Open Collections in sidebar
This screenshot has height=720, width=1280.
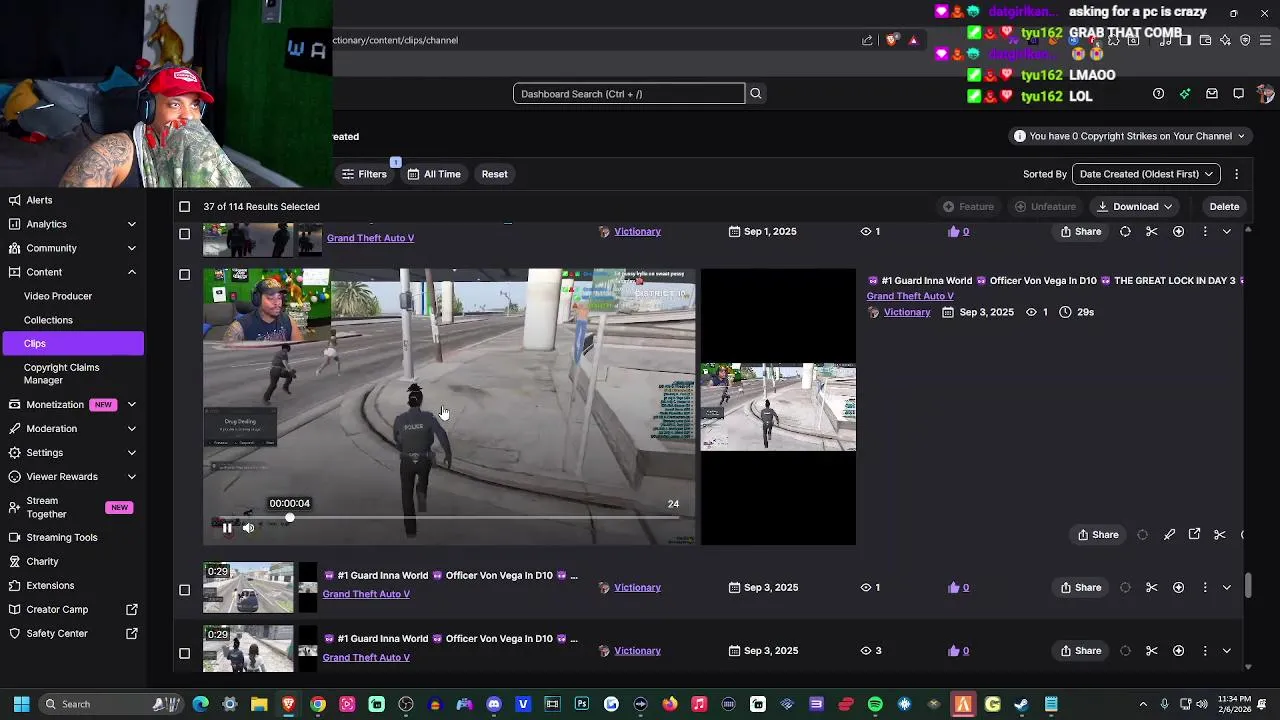tap(48, 320)
